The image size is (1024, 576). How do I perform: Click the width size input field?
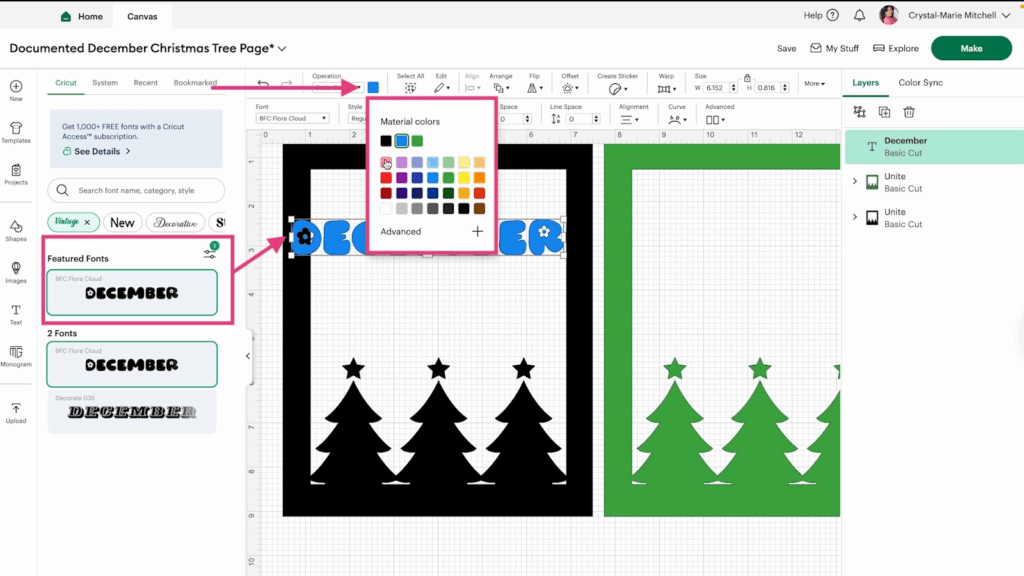pyautogui.click(x=716, y=88)
